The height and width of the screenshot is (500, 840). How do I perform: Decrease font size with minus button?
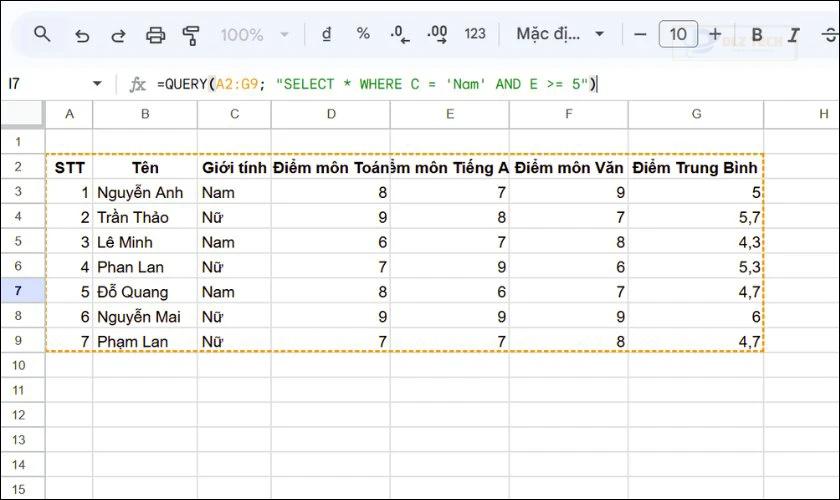click(640, 34)
